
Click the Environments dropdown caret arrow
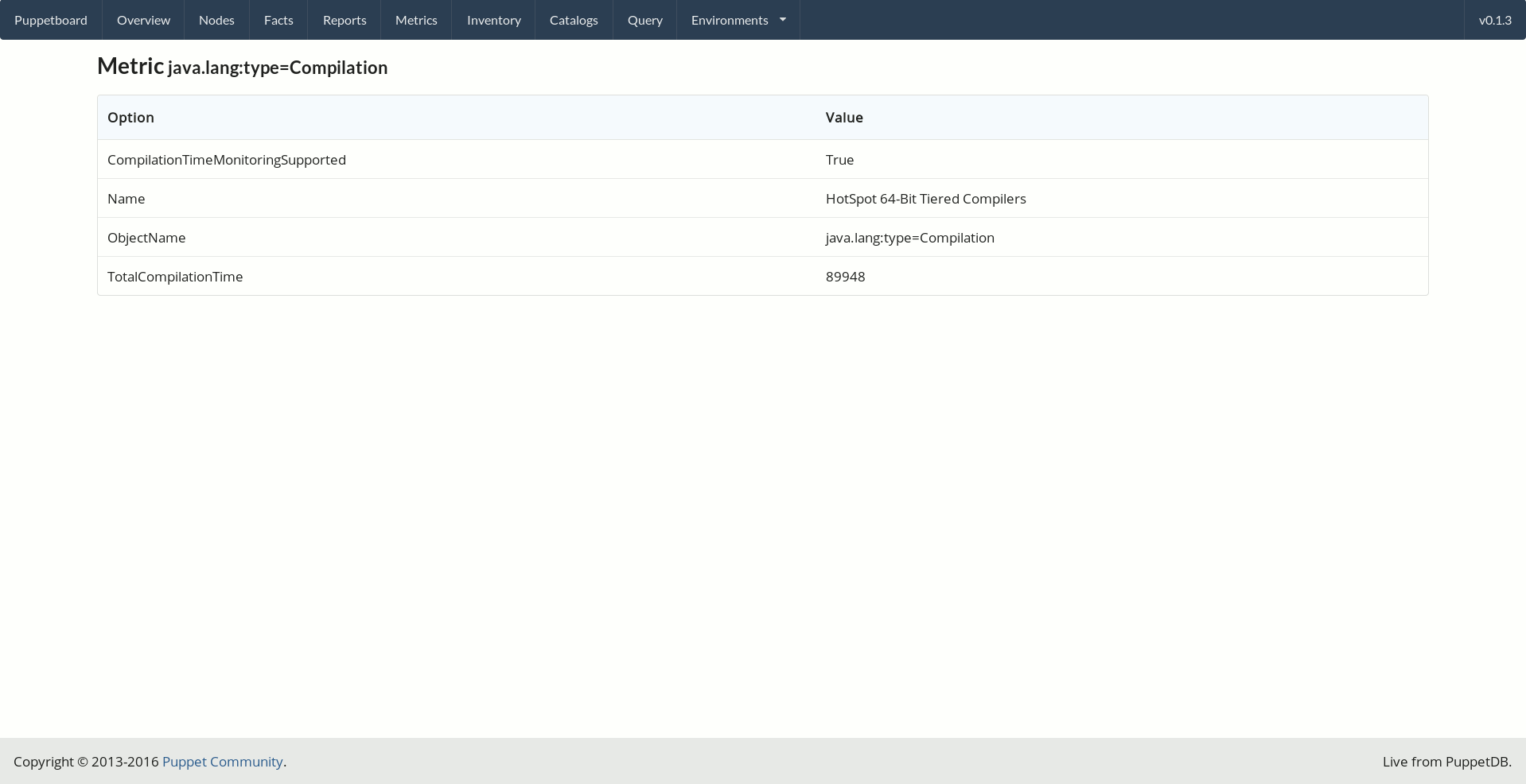click(x=783, y=20)
